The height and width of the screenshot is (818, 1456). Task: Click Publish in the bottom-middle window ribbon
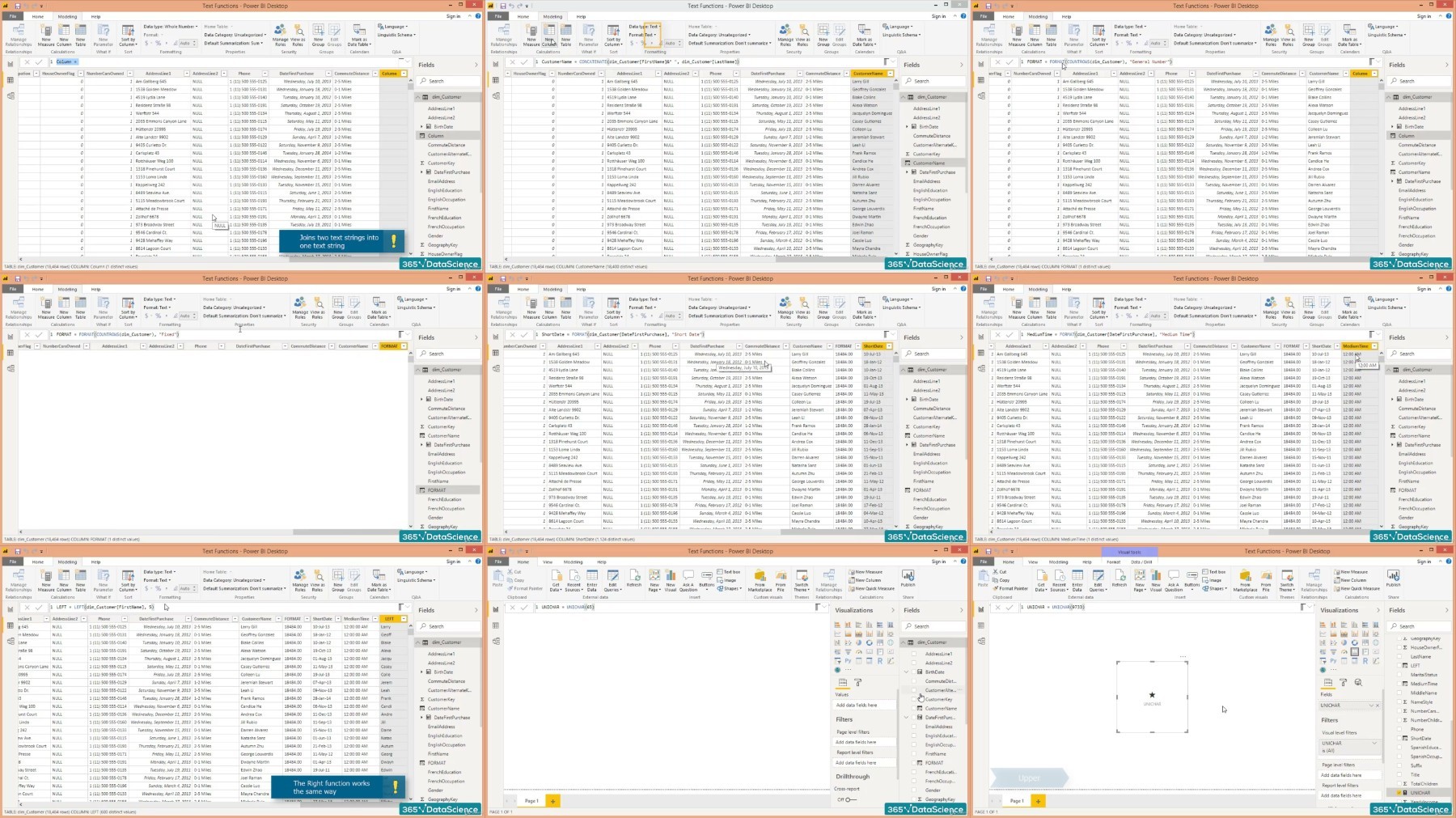tap(908, 578)
